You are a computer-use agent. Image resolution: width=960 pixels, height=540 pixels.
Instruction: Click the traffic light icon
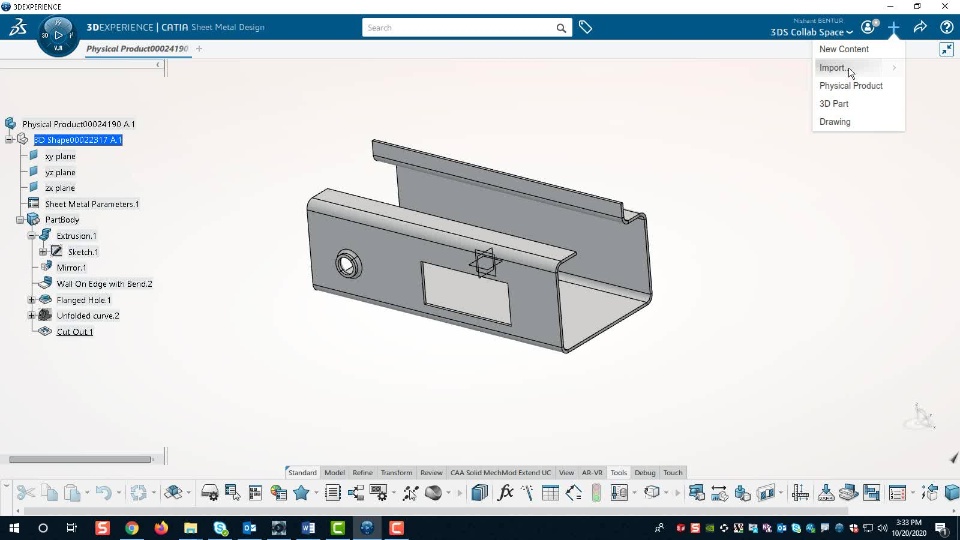(x=596, y=492)
